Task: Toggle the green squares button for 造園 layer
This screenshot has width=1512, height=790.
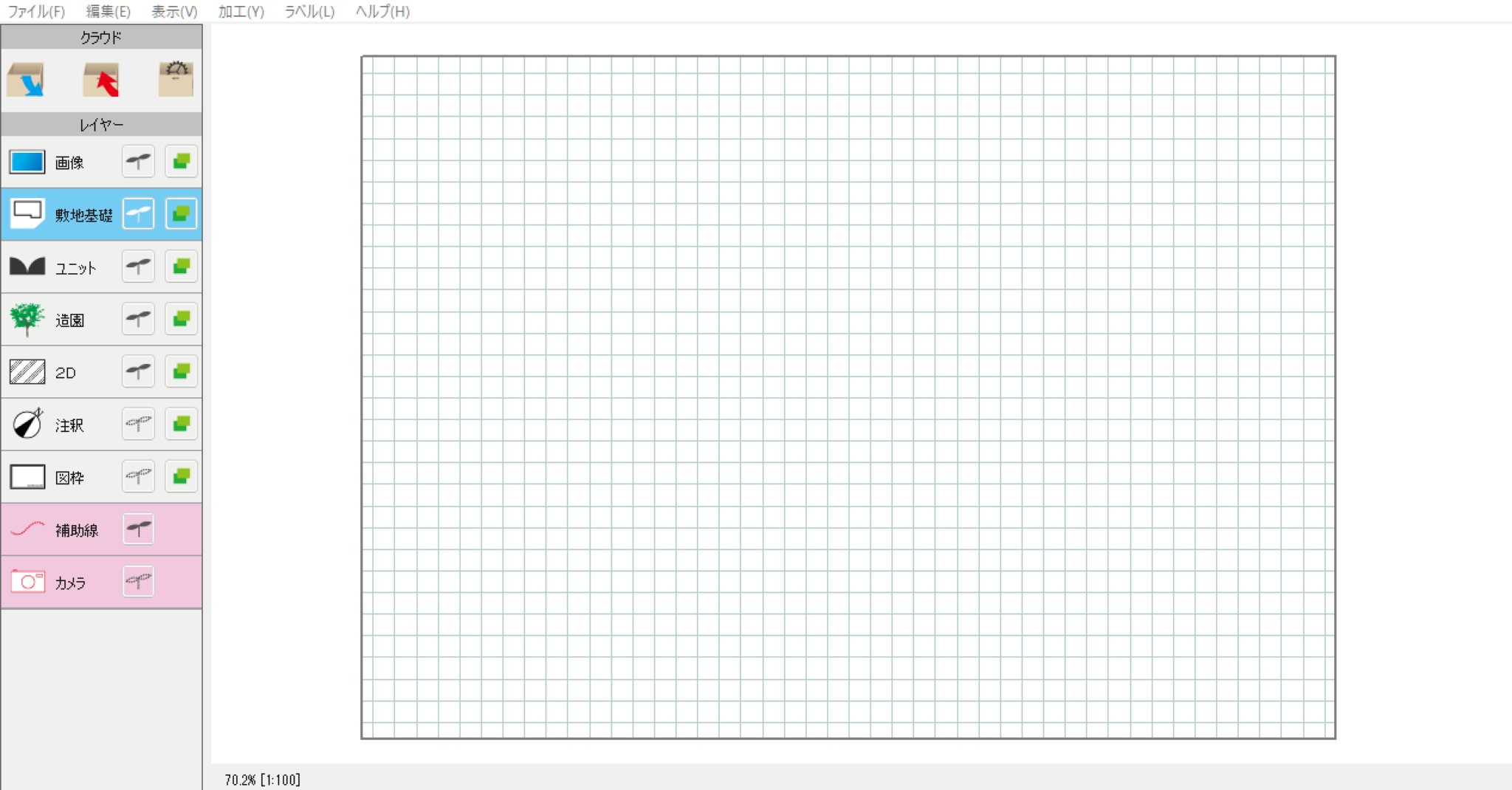Action: point(181,319)
